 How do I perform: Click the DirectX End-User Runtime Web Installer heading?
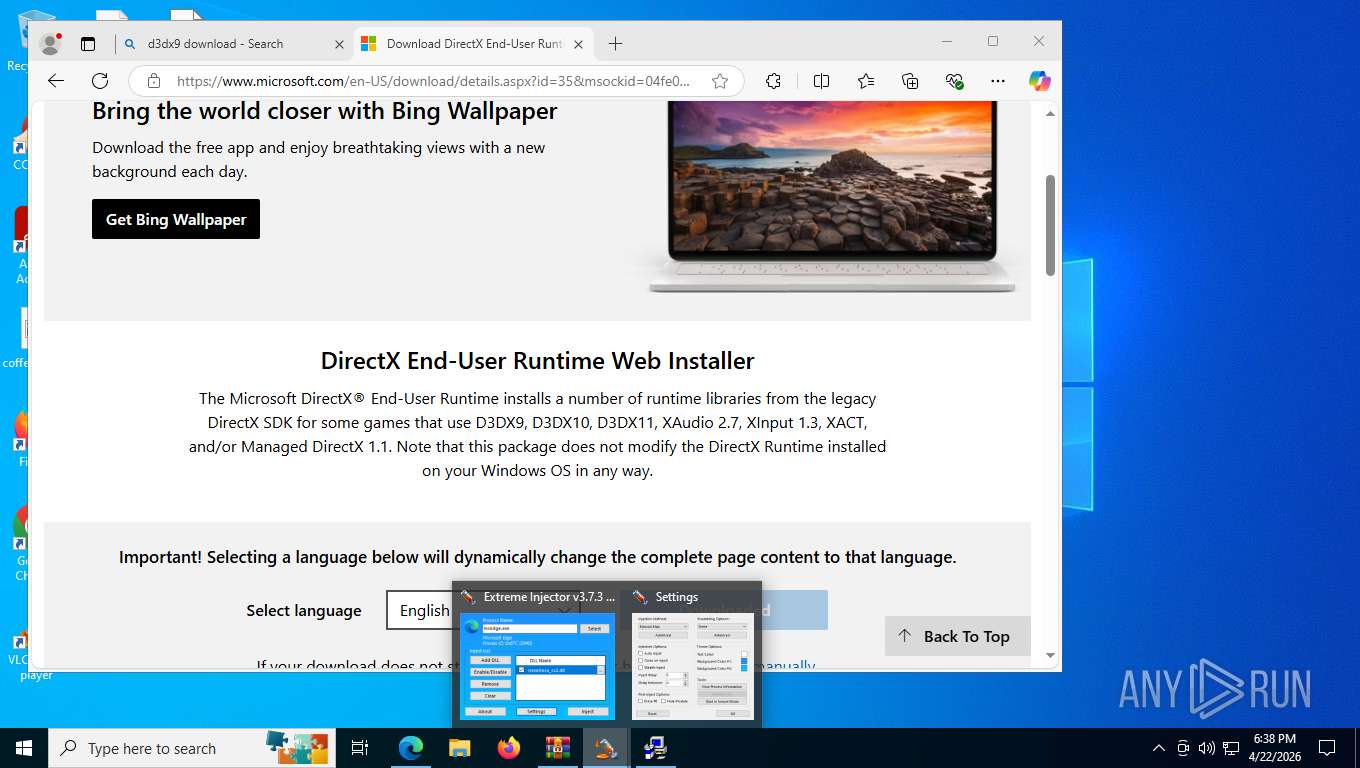[537, 360]
